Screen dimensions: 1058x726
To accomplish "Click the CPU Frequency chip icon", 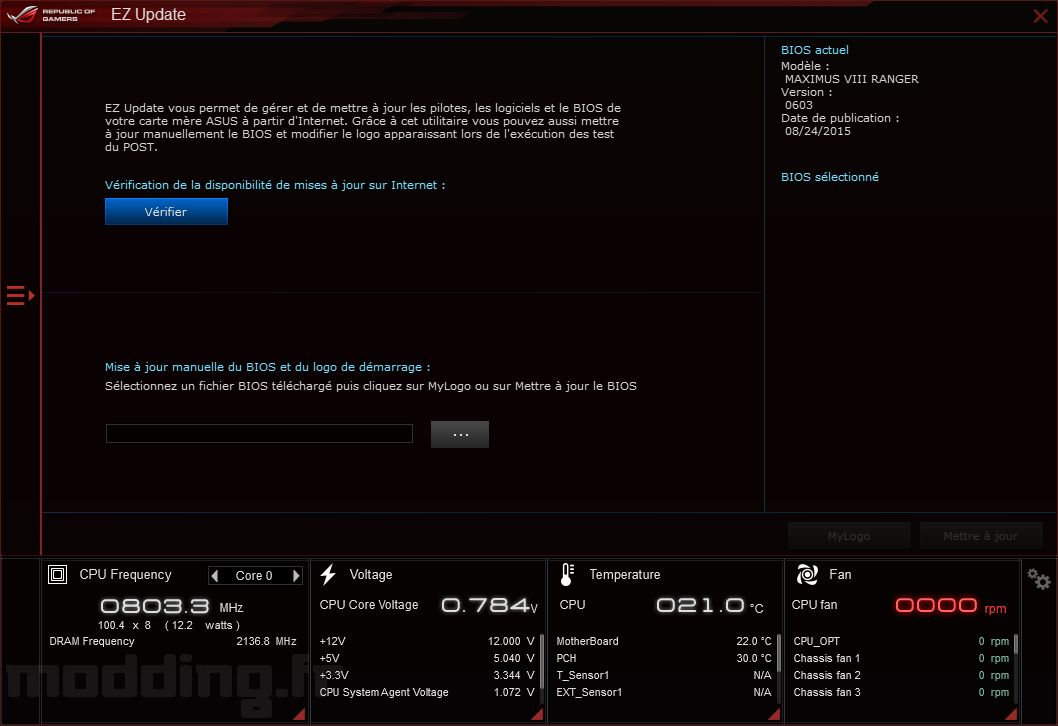I will click(x=57, y=574).
